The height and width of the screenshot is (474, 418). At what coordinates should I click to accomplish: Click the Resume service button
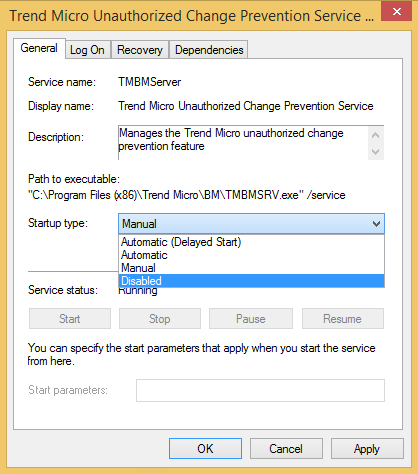[x=343, y=319]
